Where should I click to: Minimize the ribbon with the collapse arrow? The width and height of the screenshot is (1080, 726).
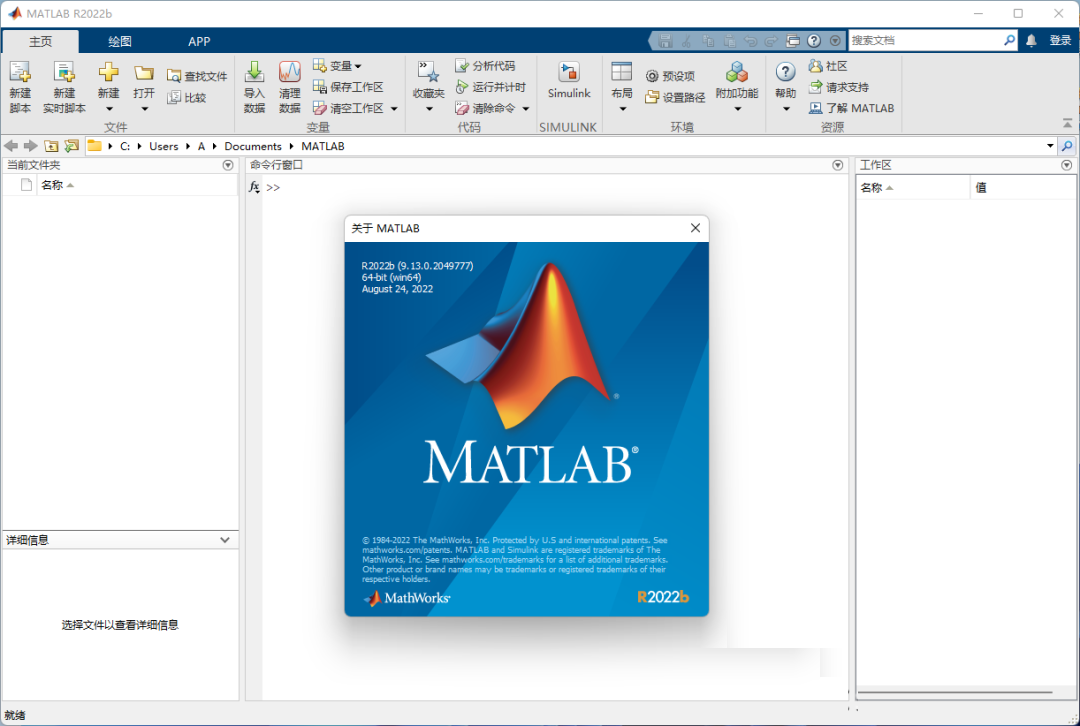pos(1067,123)
